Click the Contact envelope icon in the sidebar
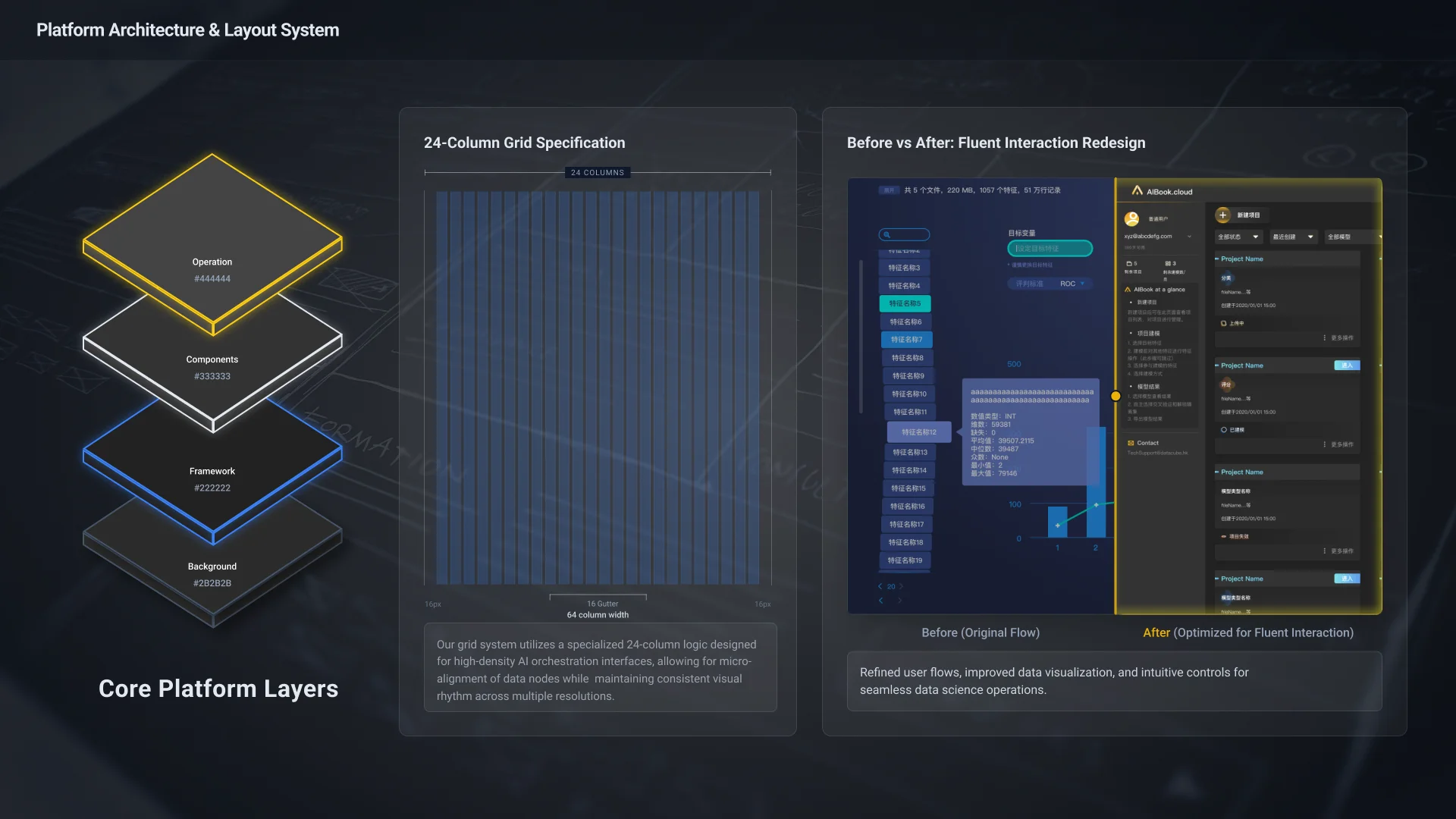The height and width of the screenshot is (819, 1456). tap(1131, 443)
